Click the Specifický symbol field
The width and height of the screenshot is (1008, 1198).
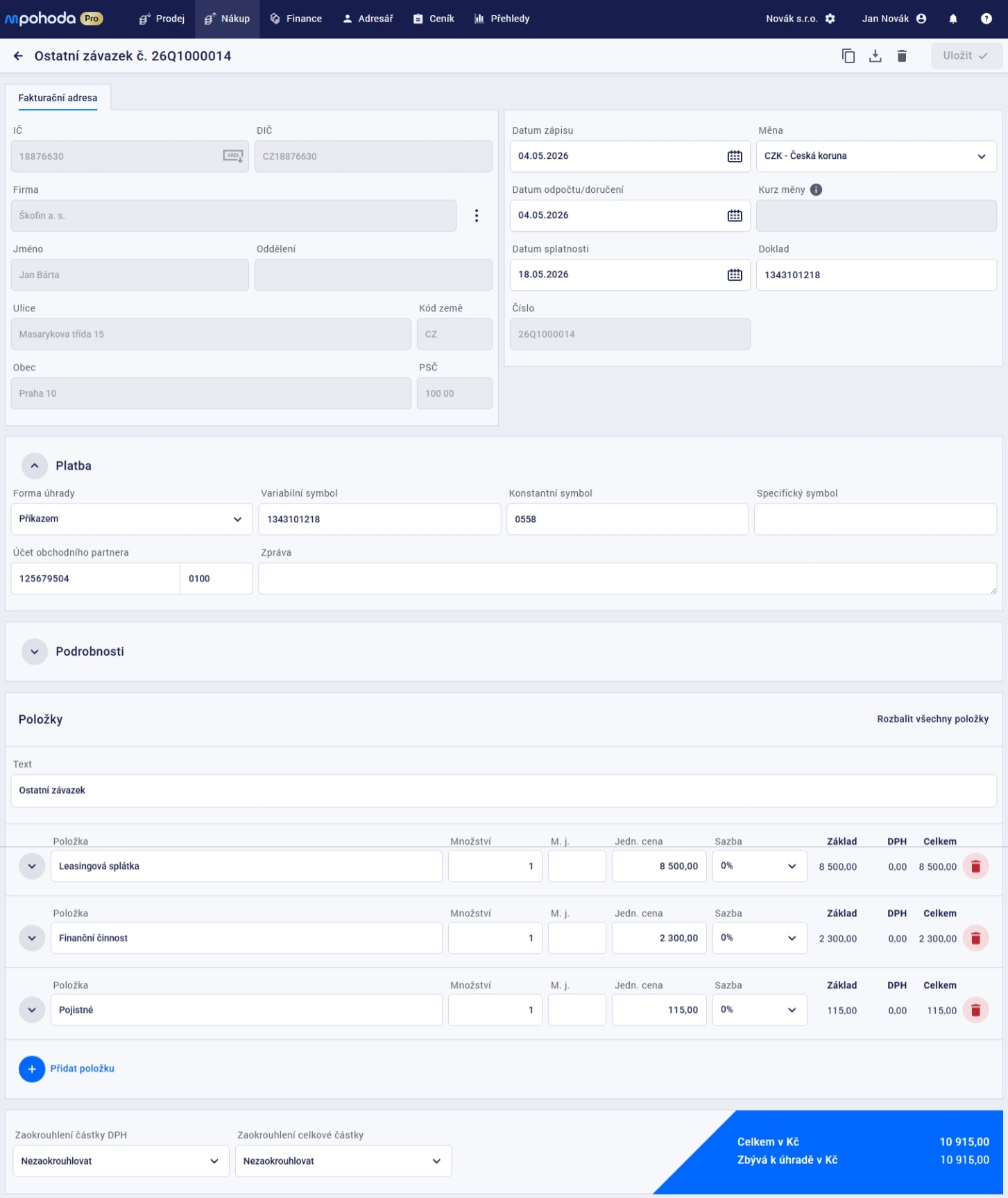point(875,519)
